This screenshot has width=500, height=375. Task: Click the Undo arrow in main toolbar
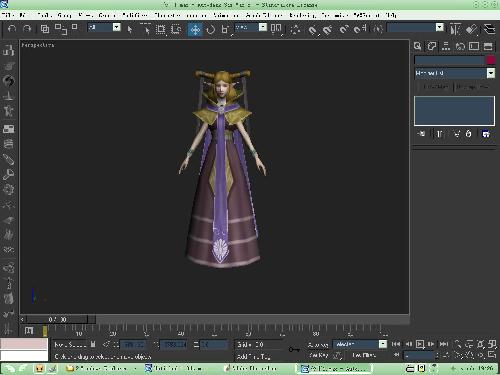click(x=12, y=29)
